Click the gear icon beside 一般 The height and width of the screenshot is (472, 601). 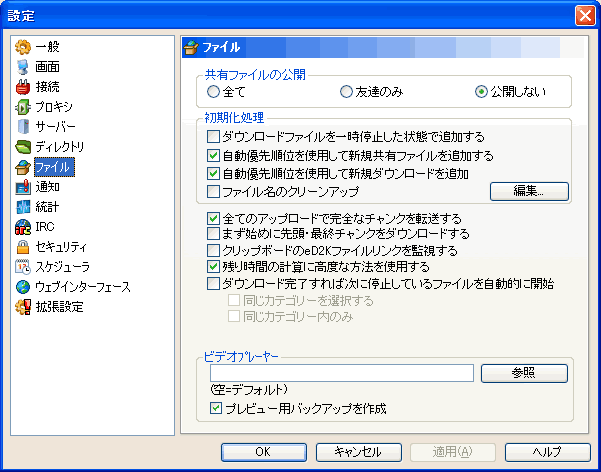point(23,47)
